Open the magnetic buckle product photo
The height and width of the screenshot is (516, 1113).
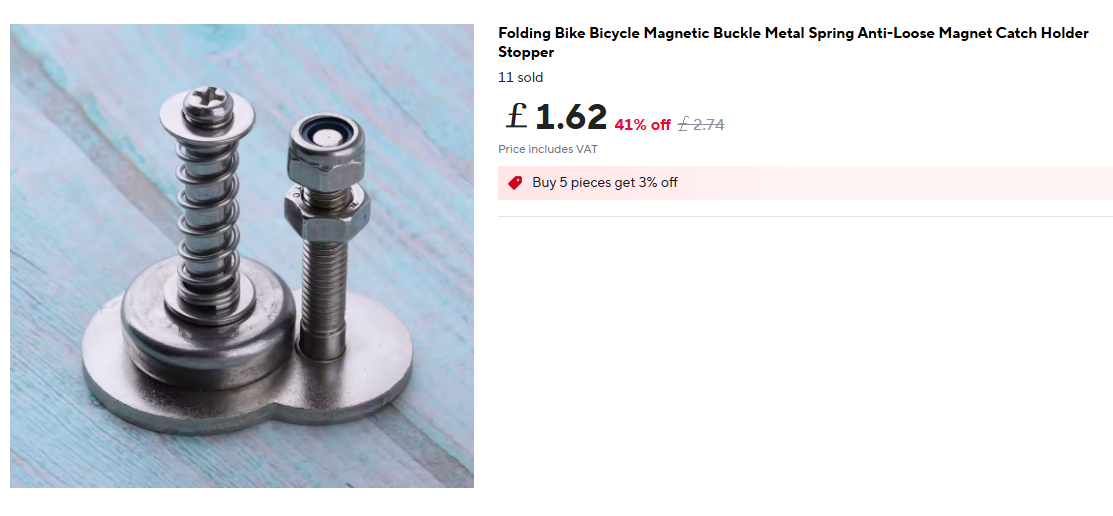[x=242, y=256]
